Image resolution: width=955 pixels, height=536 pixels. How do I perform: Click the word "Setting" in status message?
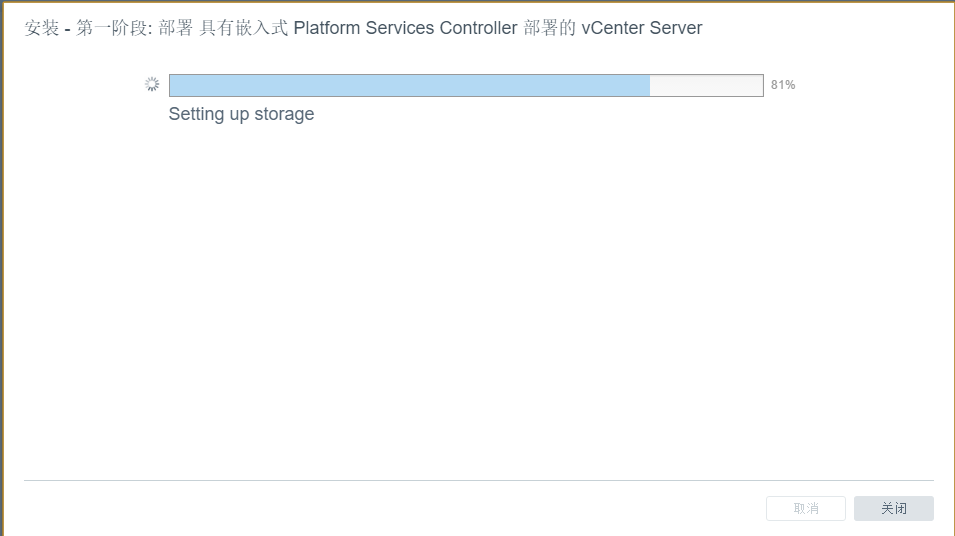(196, 114)
